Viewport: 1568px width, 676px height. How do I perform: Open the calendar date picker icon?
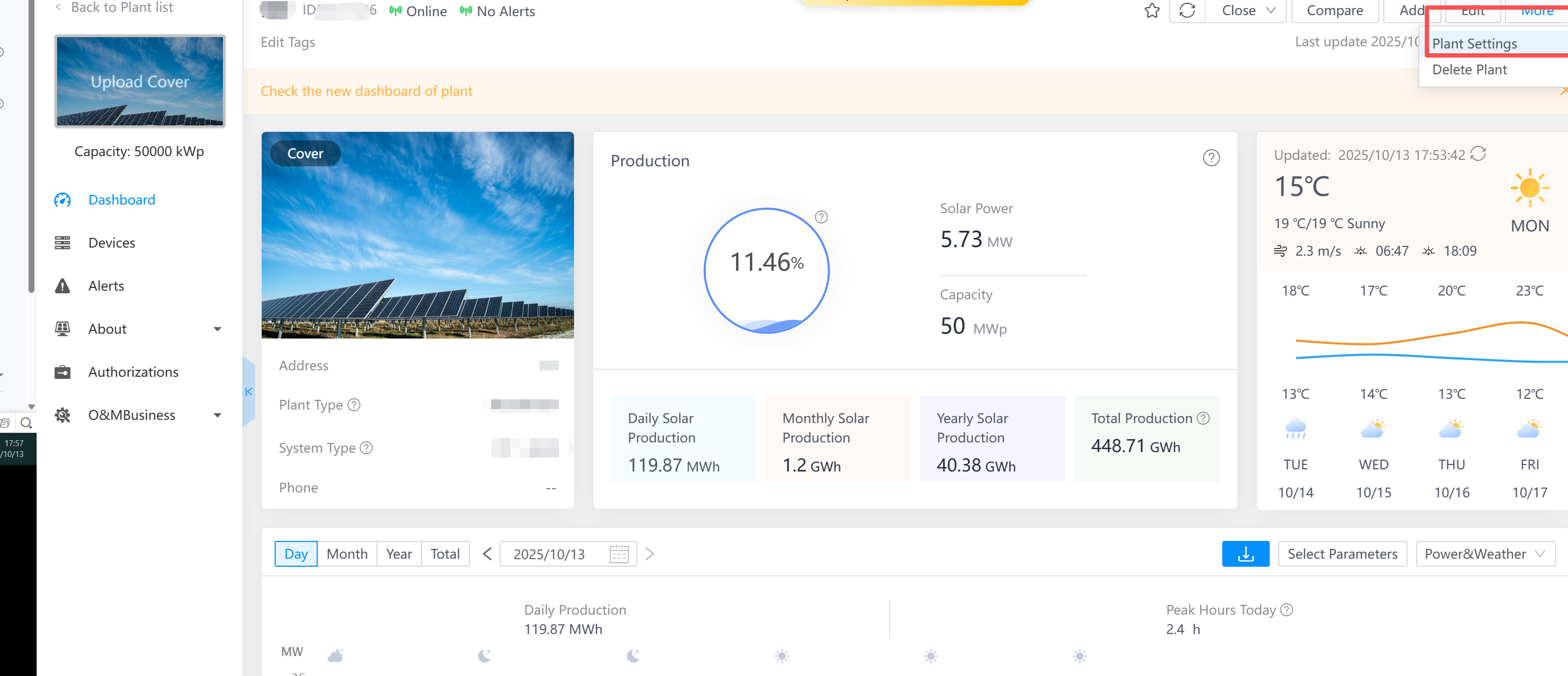pyautogui.click(x=619, y=554)
